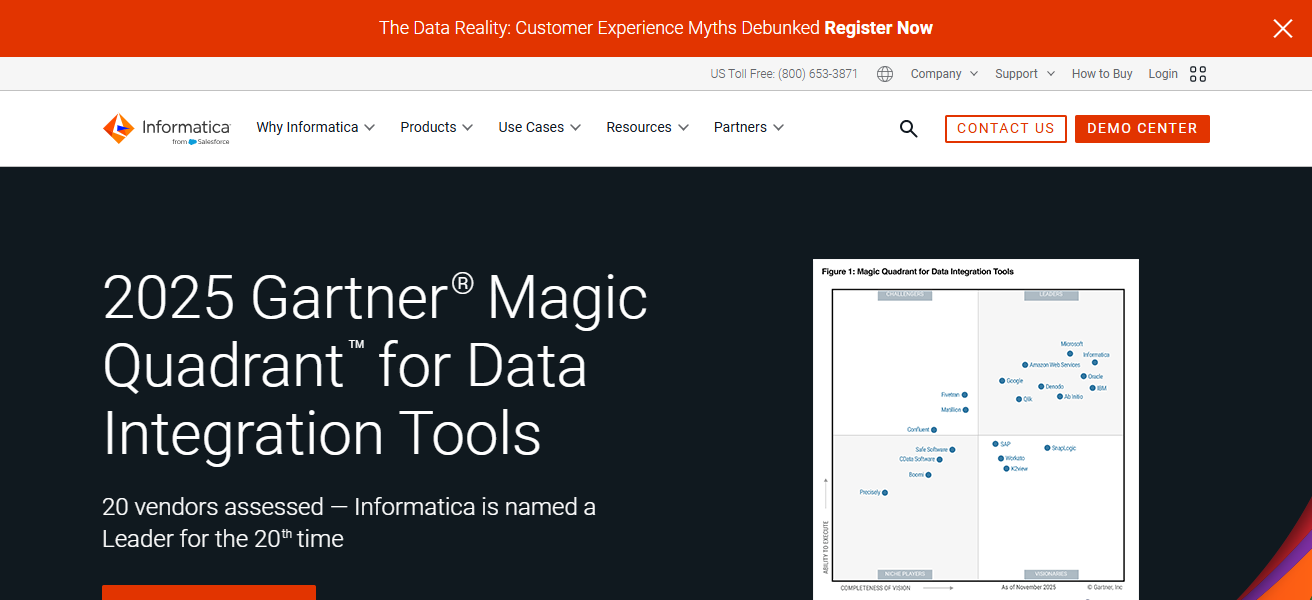Open the Magic Quadrant chart image

(x=975, y=430)
